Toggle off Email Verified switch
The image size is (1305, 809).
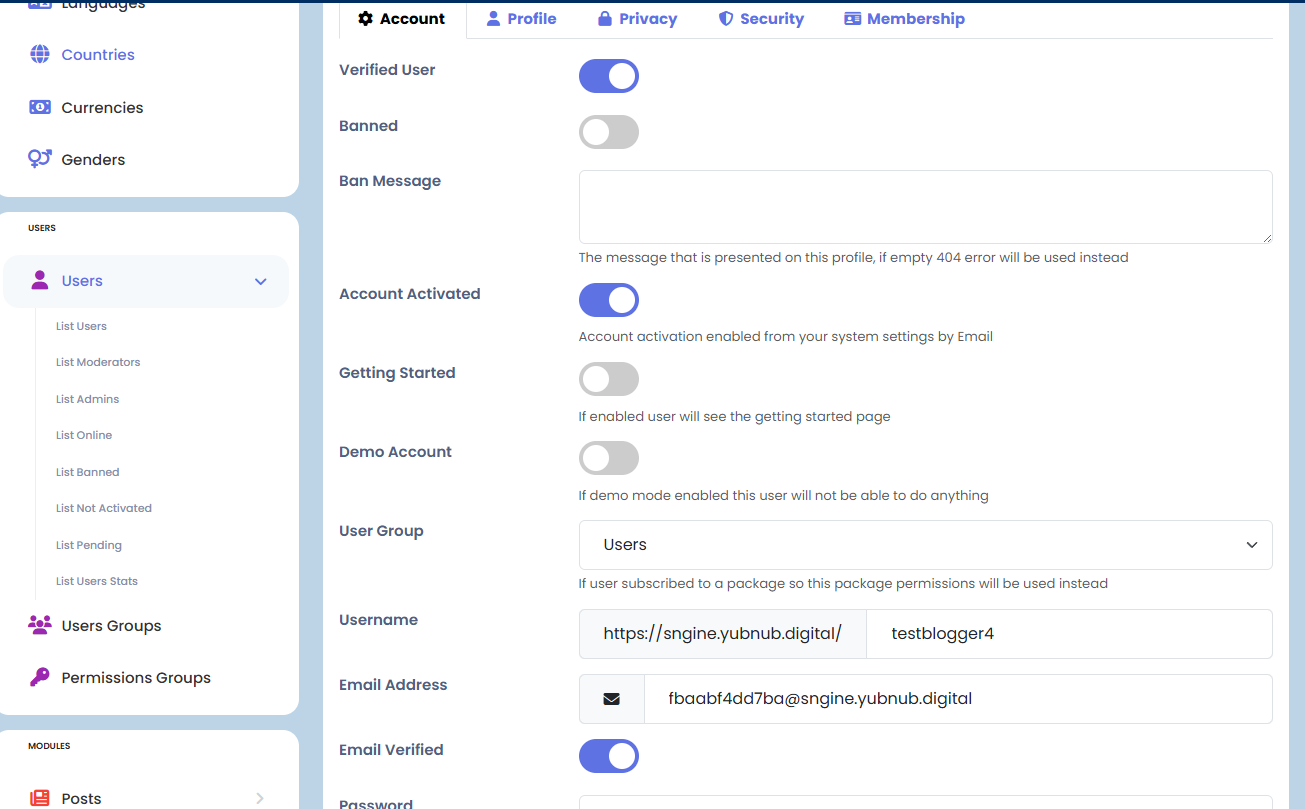click(609, 756)
